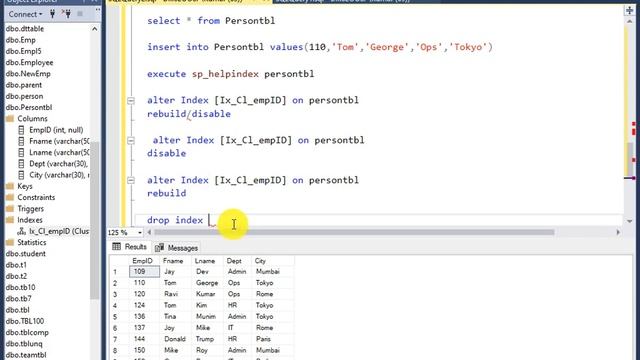
Task: Click the Disconnect plug icon
Action: (66, 14)
